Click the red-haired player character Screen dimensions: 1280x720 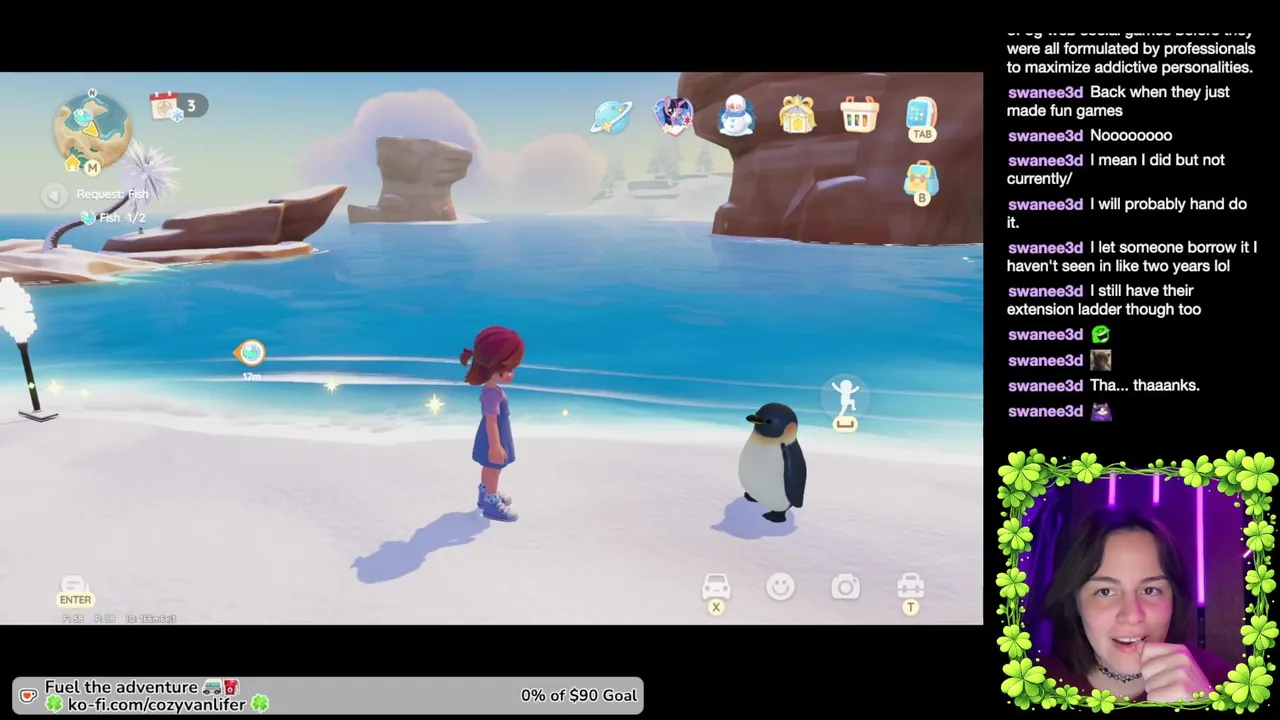pyautogui.click(x=493, y=423)
